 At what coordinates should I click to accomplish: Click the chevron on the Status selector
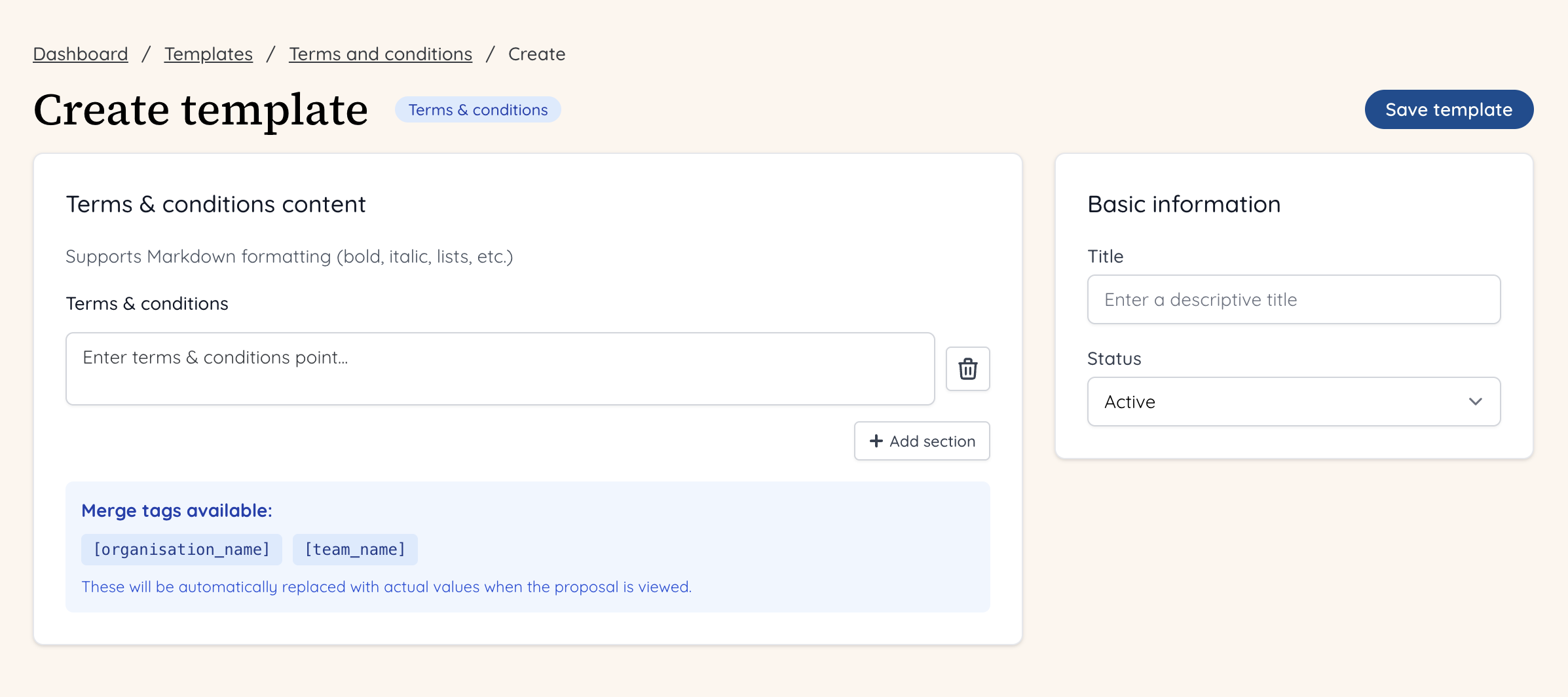1476,402
